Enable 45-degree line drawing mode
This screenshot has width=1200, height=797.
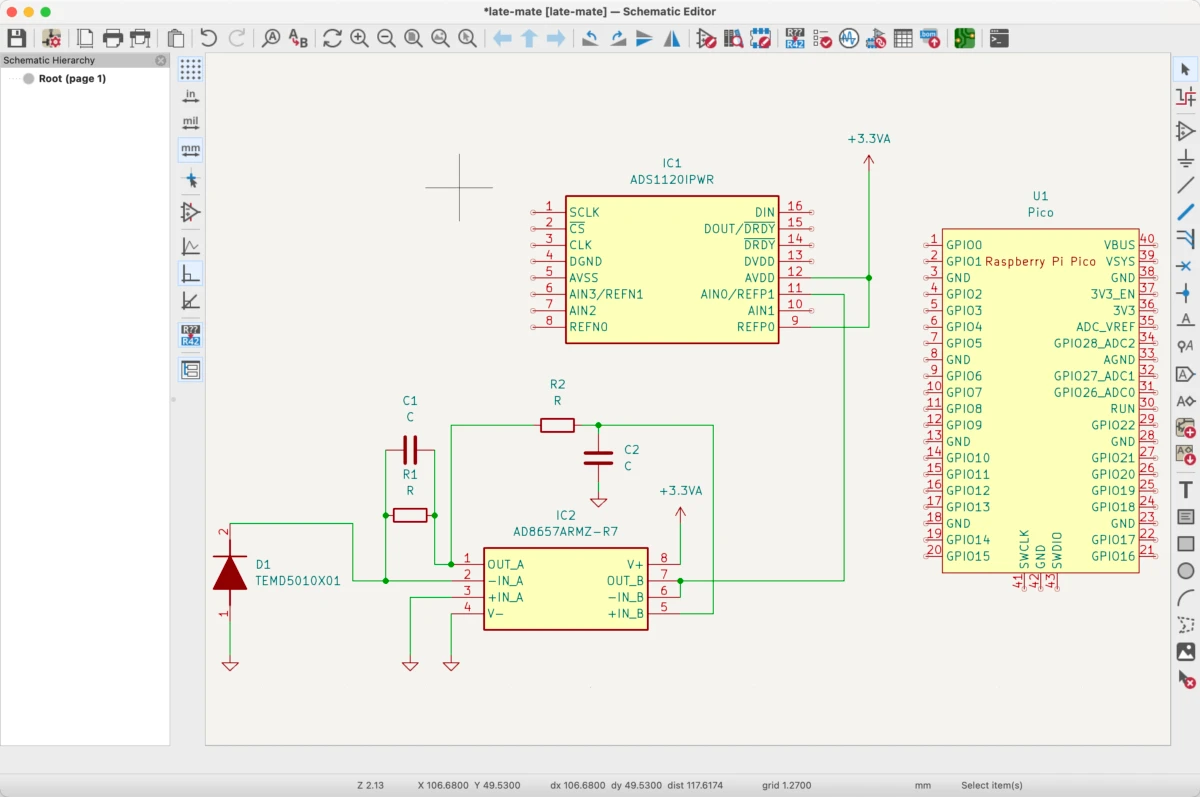(x=190, y=300)
